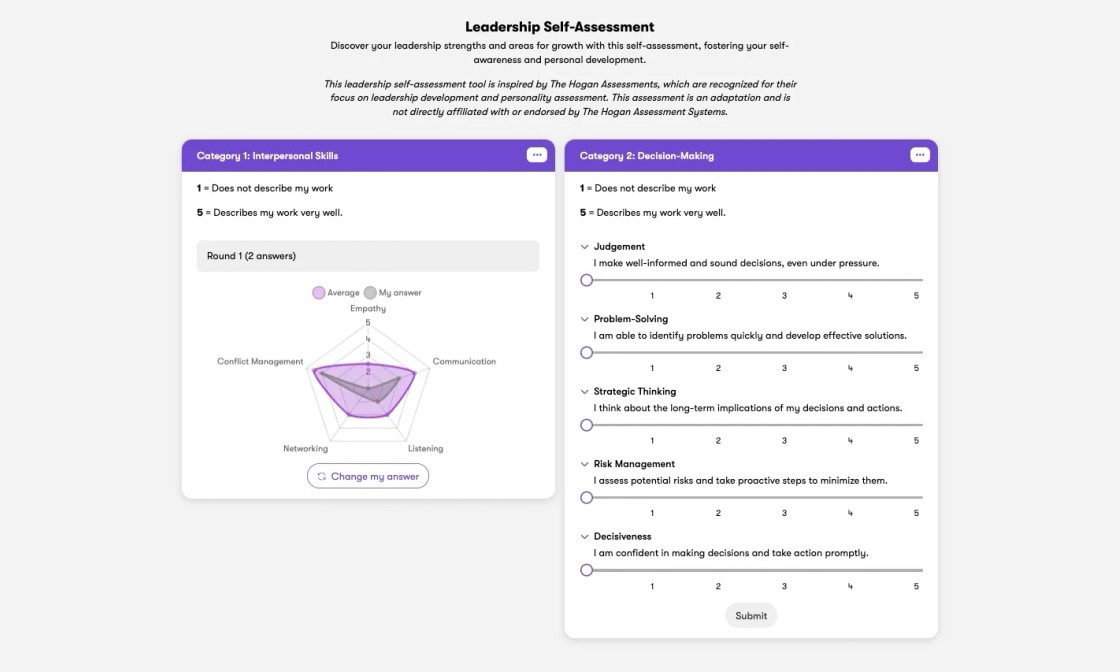This screenshot has width=1120, height=672.
Task: Set Problem-Solving slider to 3
Action: pos(784,352)
